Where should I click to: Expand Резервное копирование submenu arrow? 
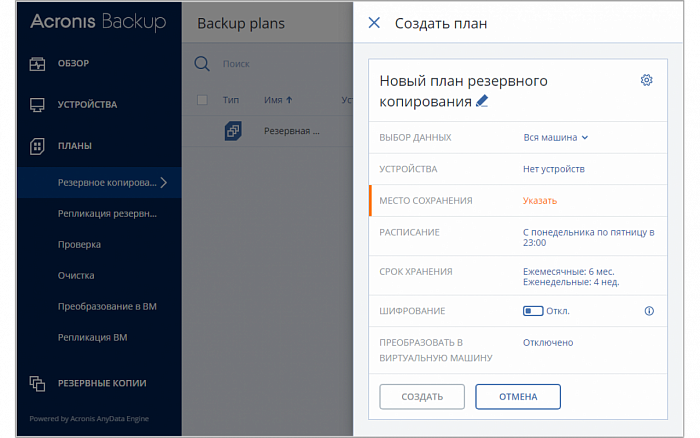[x=164, y=183]
